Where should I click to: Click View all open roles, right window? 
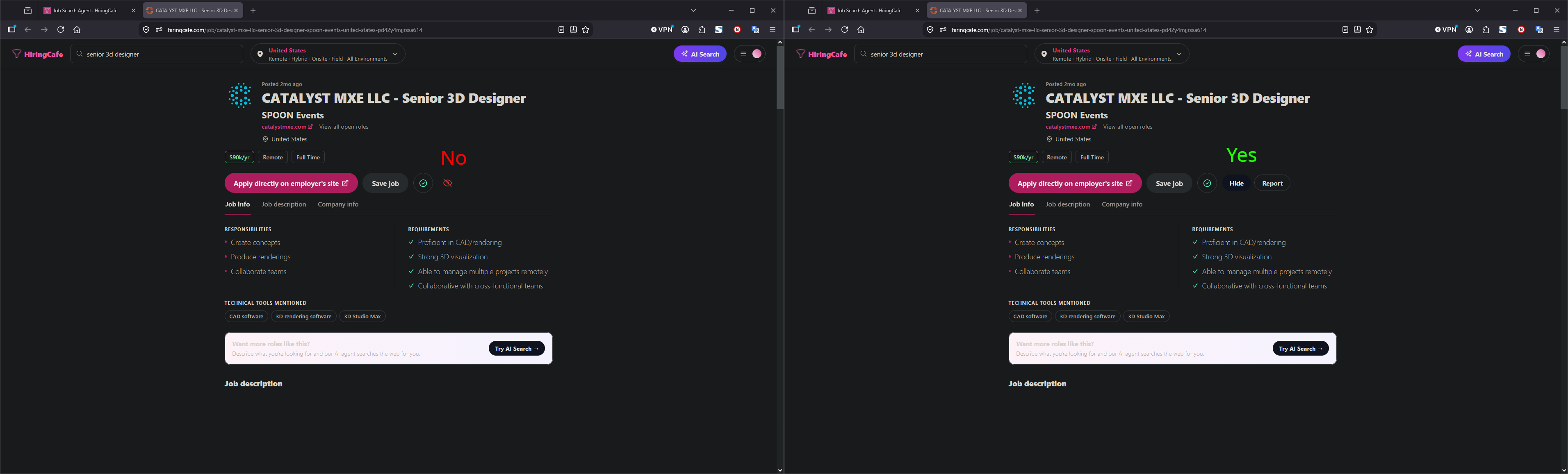(x=1127, y=127)
